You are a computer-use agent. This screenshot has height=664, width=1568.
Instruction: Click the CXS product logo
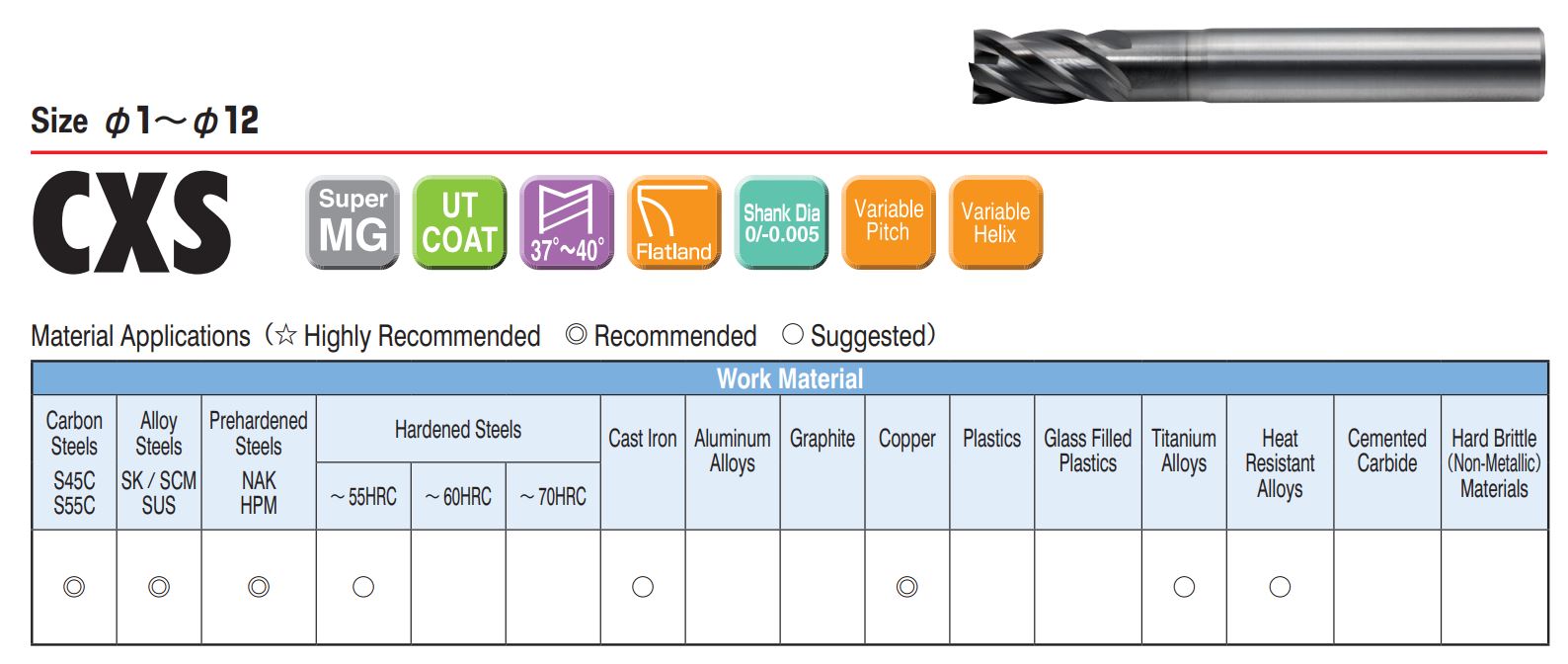(x=131, y=222)
